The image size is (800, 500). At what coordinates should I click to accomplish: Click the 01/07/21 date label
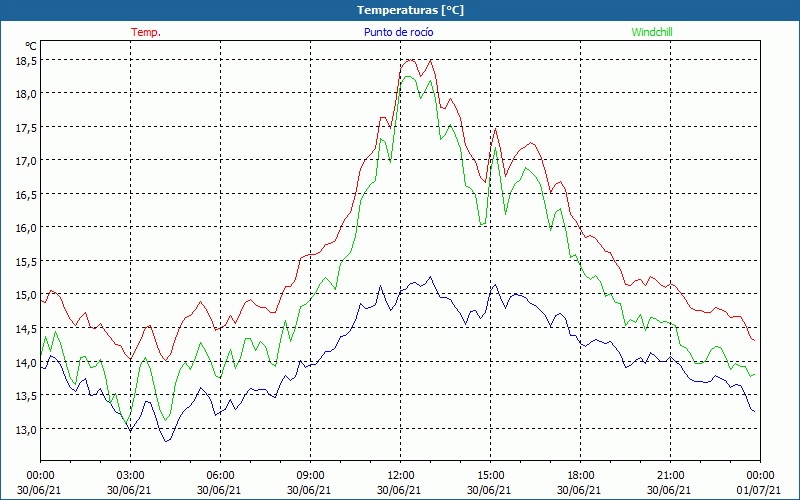coord(759,490)
